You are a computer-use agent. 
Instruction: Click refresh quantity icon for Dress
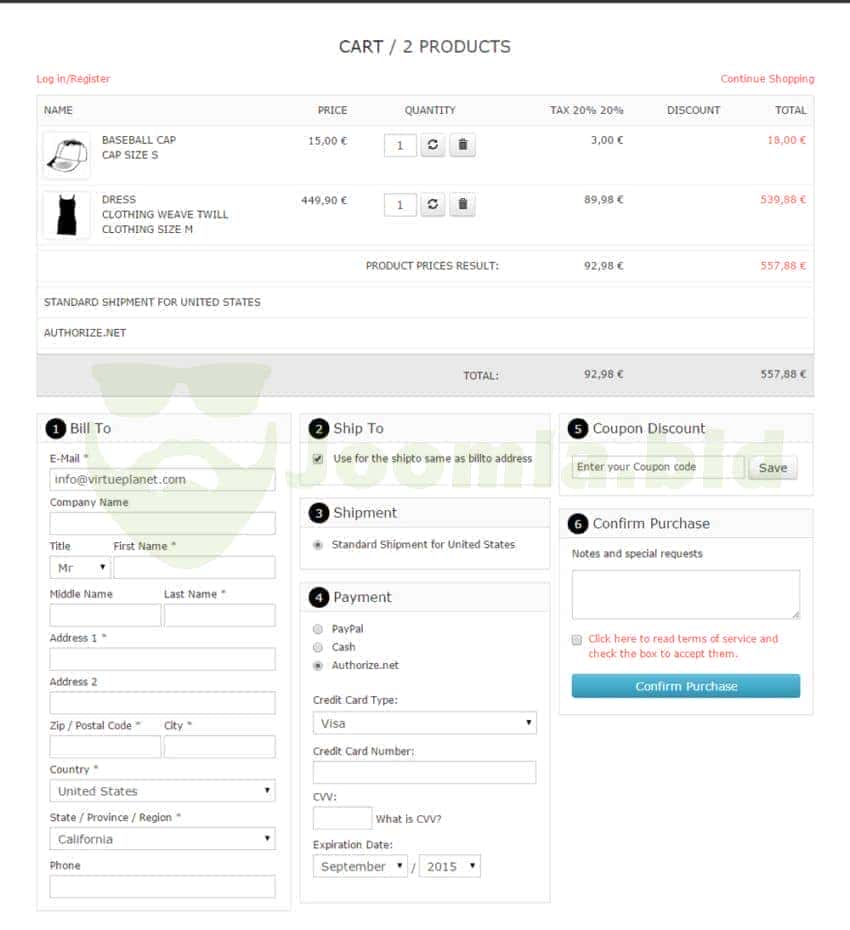click(x=432, y=205)
